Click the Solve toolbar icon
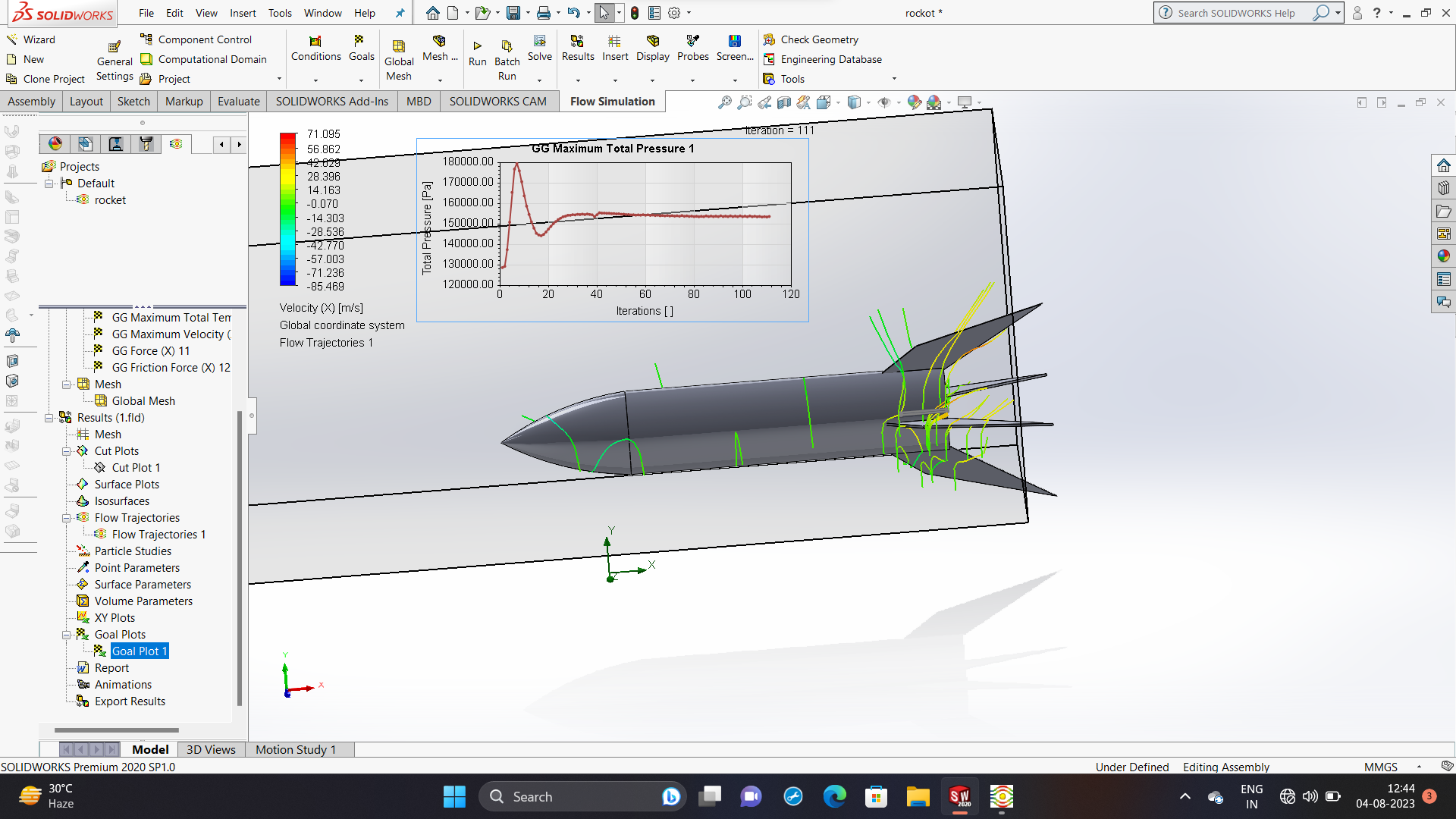1456x819 pixels. tap(539, 42)
